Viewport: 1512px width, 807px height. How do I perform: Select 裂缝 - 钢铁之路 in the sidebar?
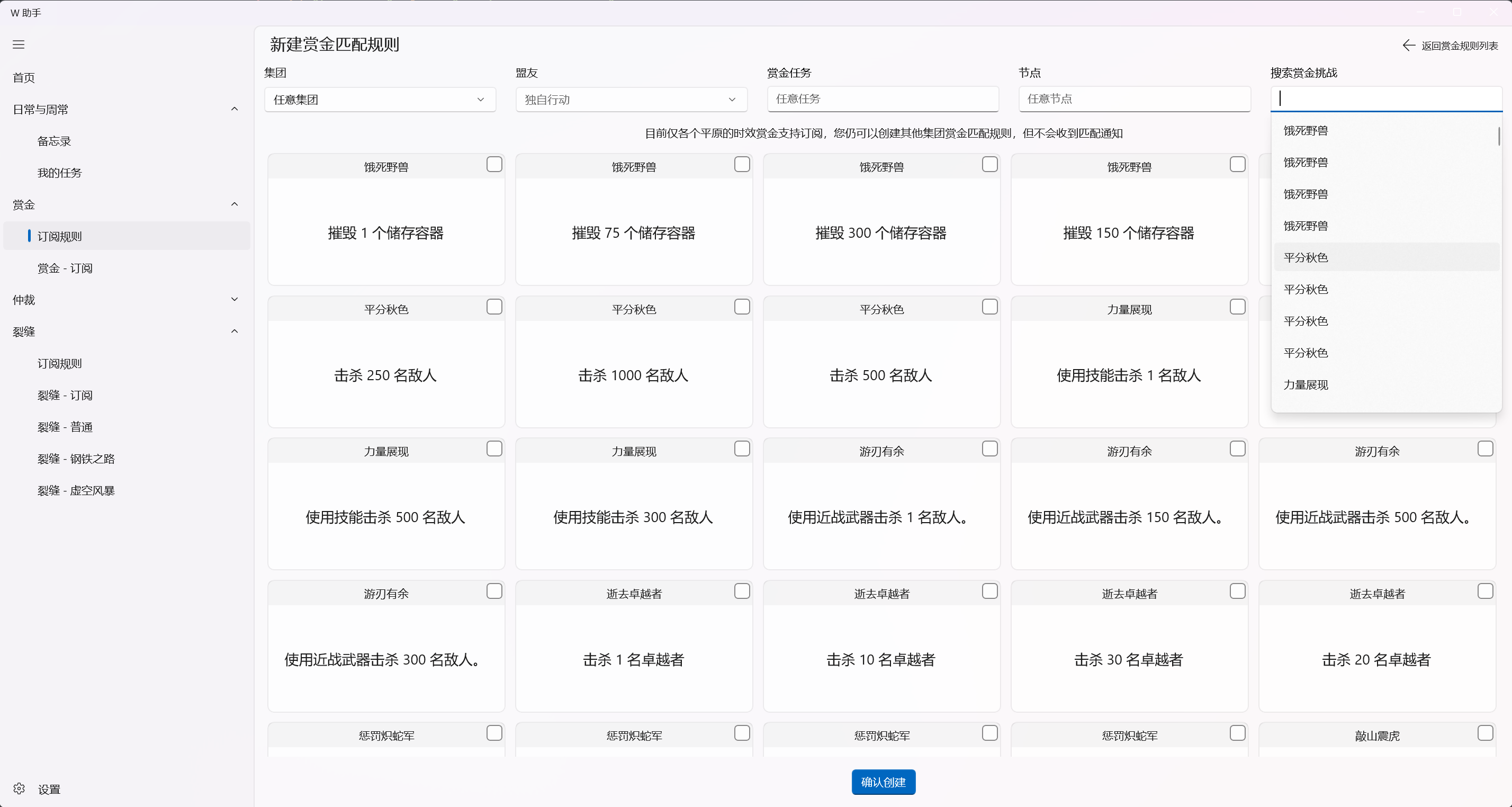(76, 459)
